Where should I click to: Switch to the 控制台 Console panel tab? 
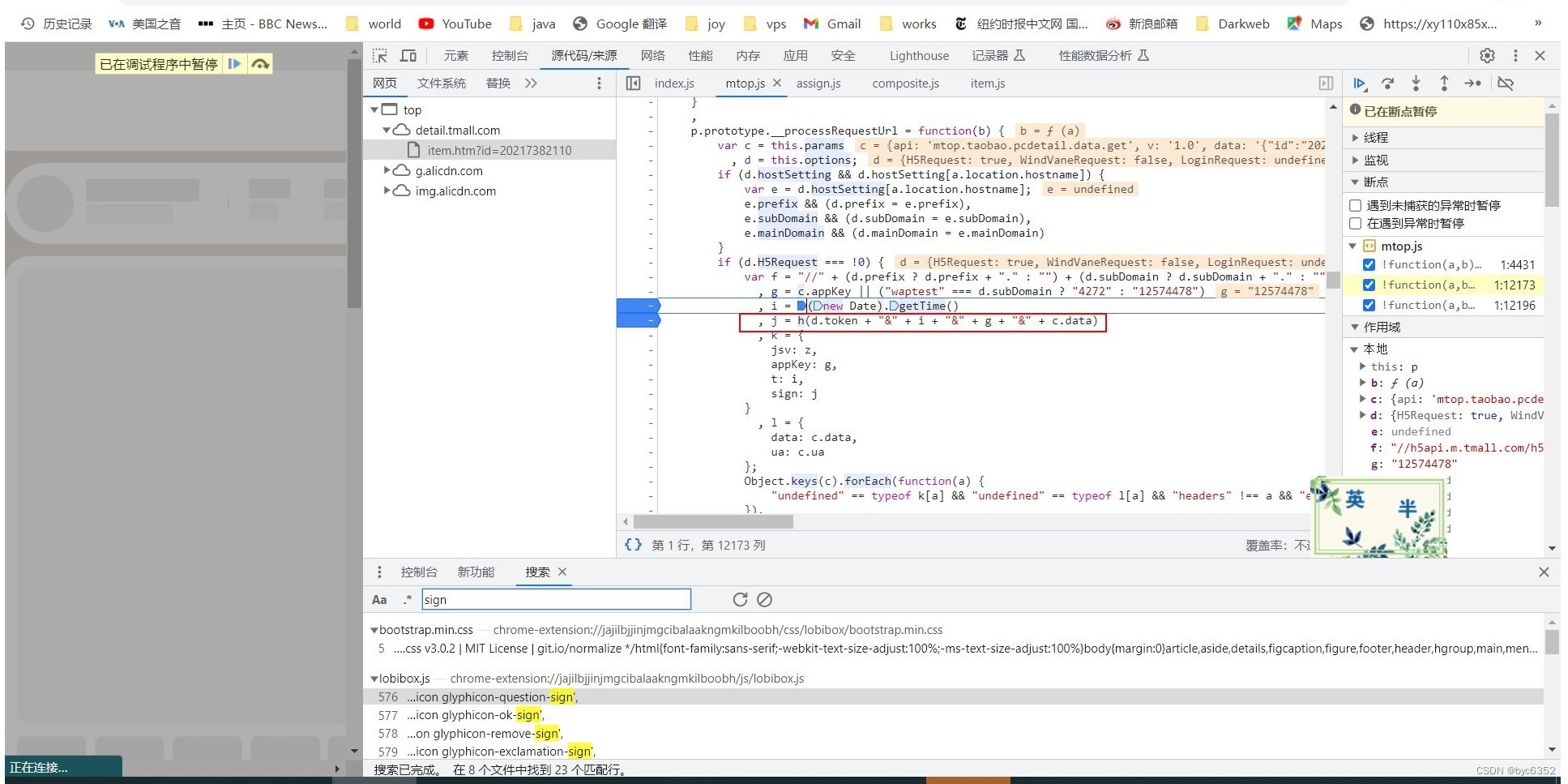(510, 56)
